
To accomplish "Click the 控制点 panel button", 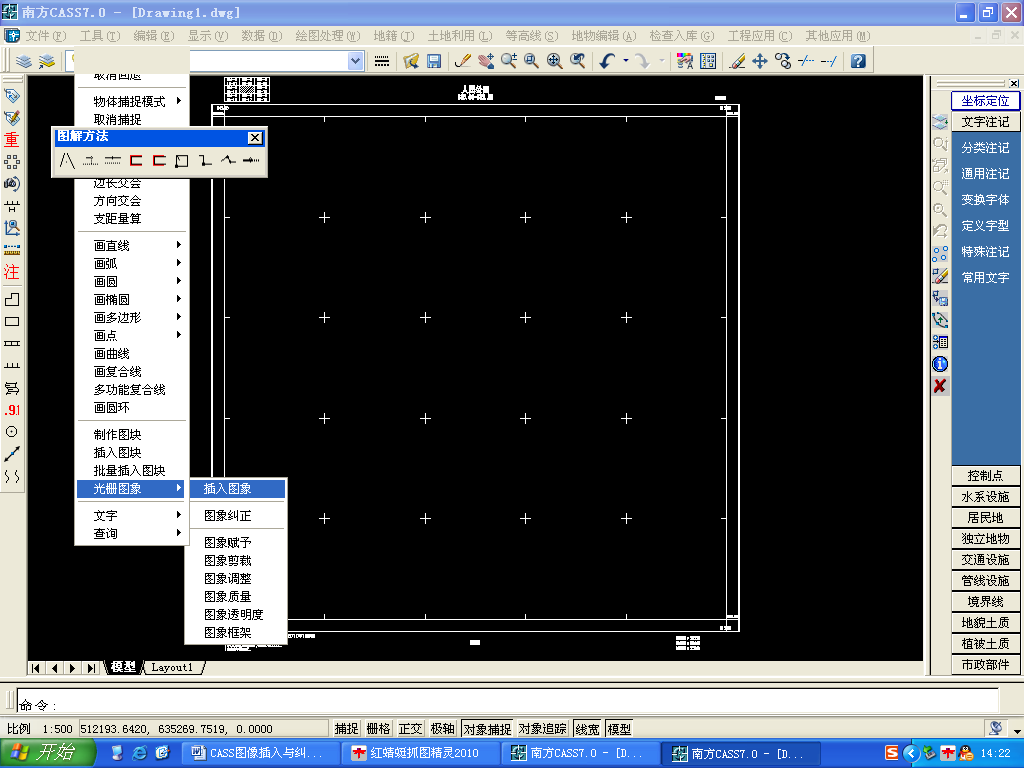I will point(985,476).
